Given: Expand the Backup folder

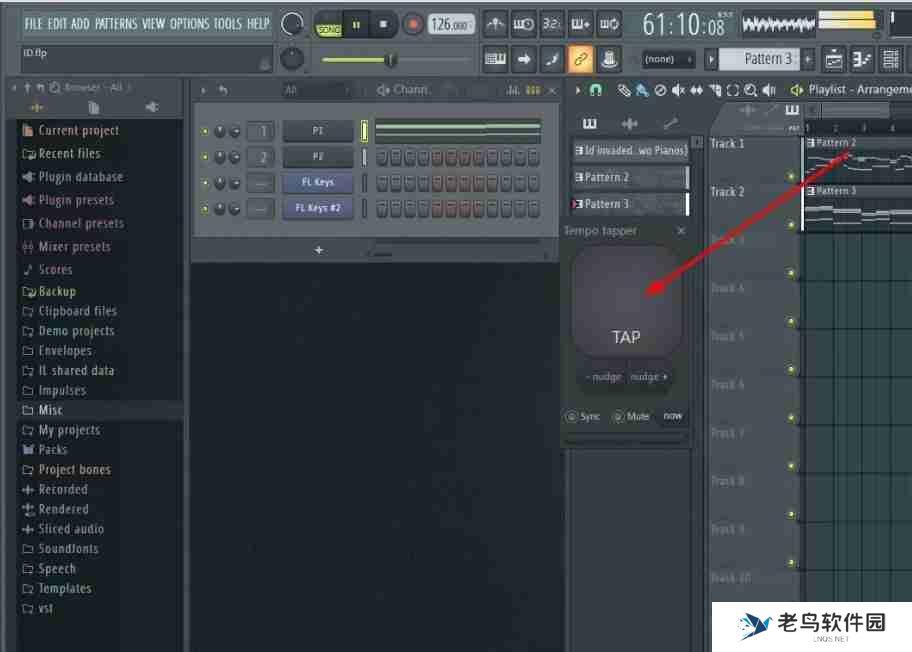Looking at the screenshot, I should point(49,291).
